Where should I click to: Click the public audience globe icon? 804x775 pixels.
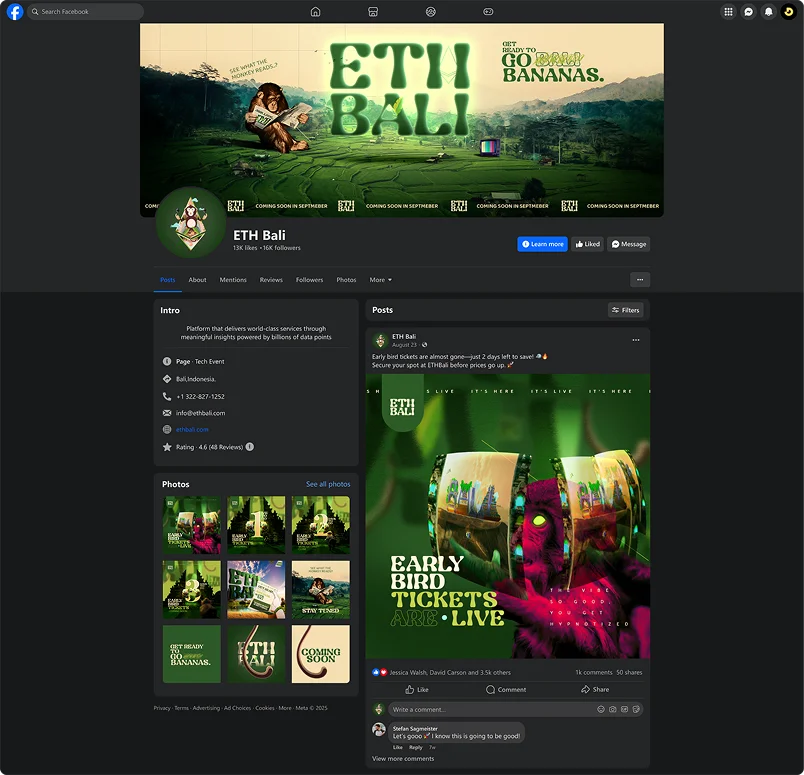(424, 345)
